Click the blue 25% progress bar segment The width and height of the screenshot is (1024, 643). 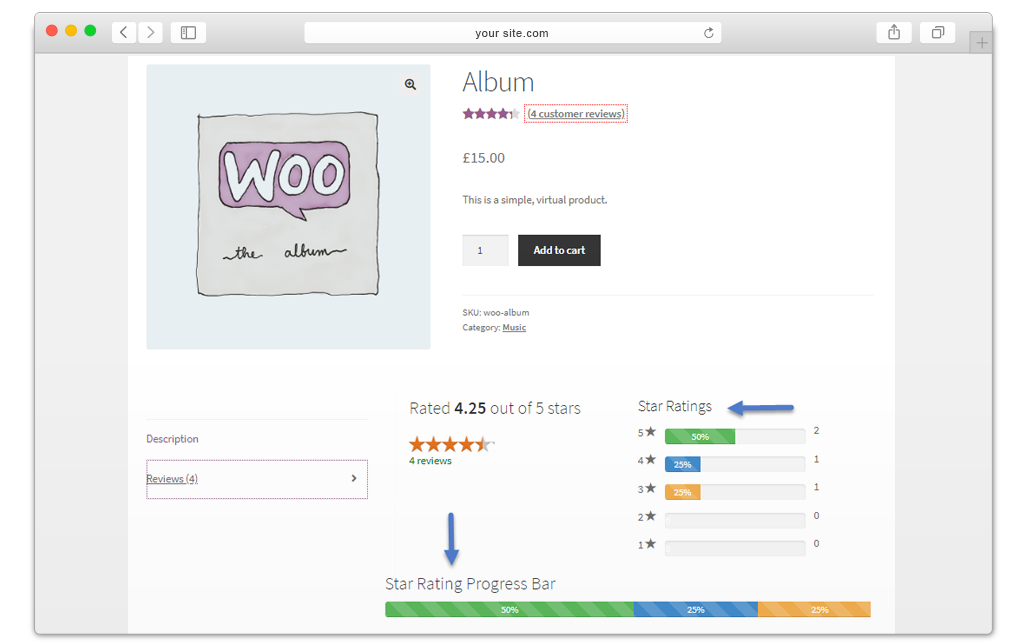[696, 610]
